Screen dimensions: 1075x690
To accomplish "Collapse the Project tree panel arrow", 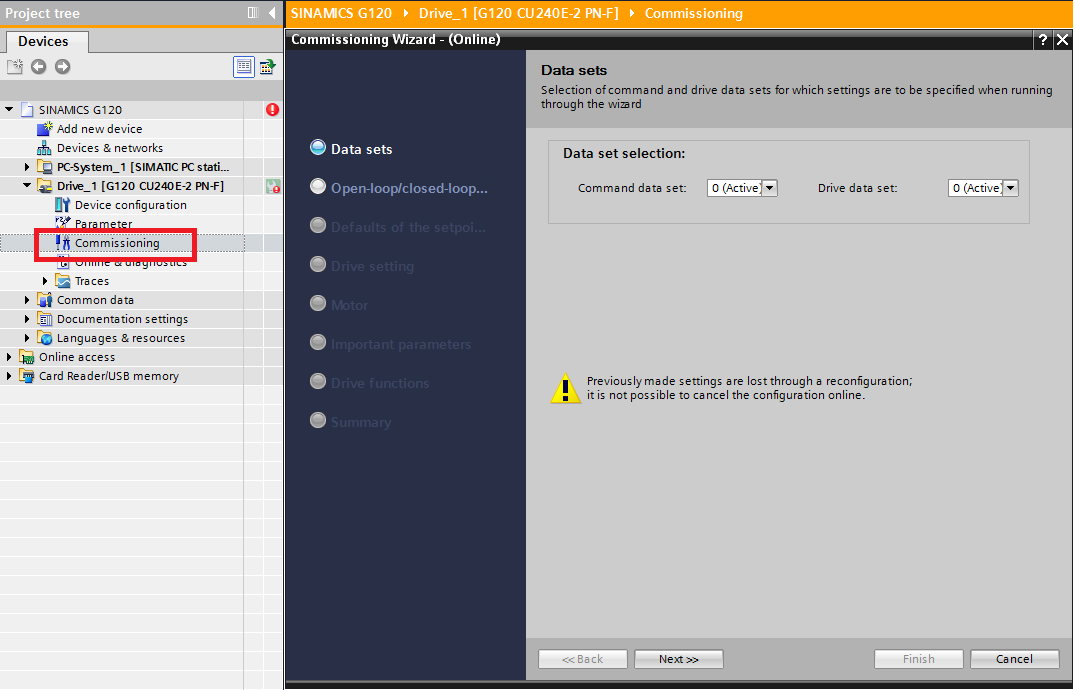I will 272,12.
